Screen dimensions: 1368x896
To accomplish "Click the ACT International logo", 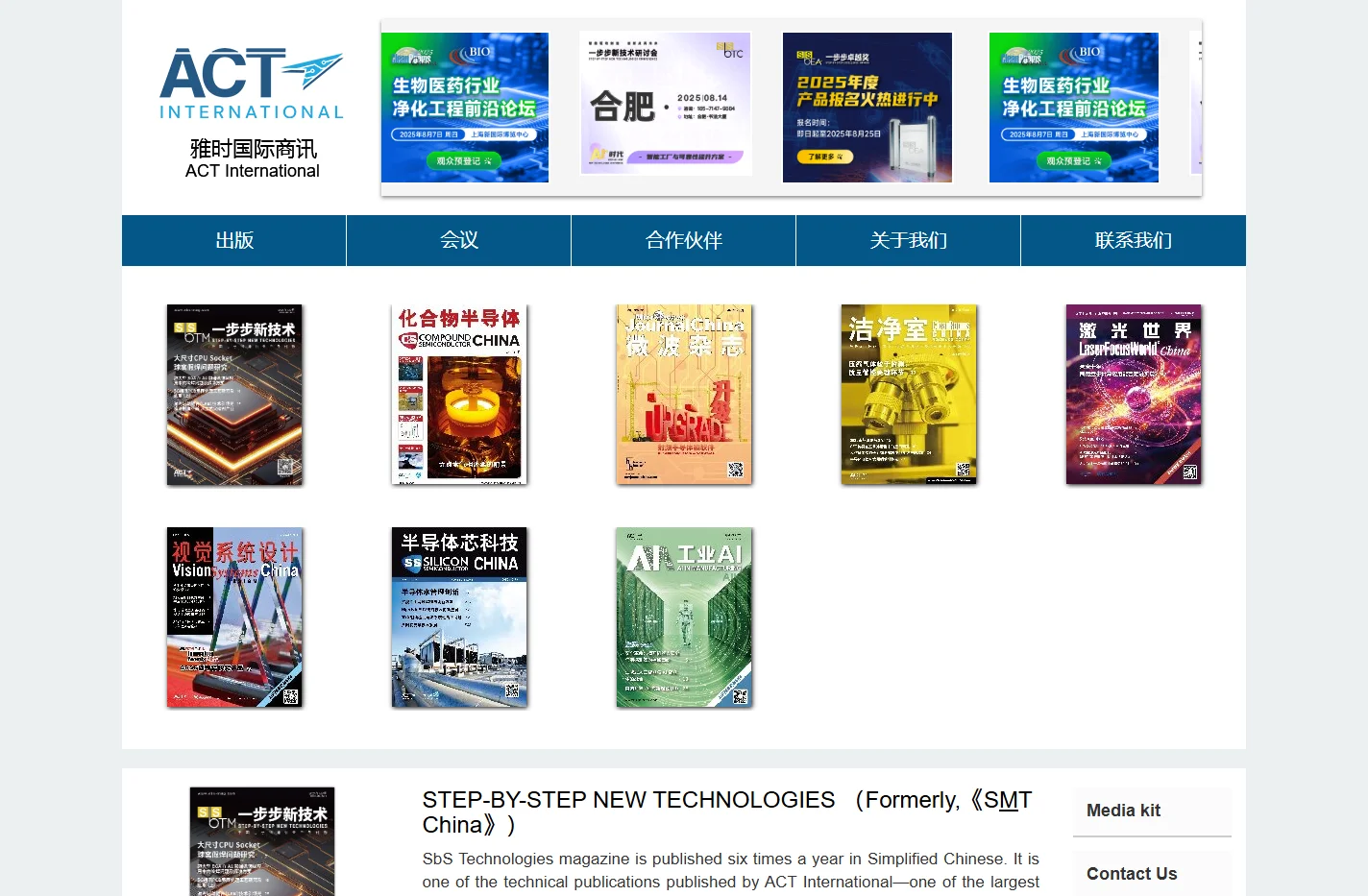I will tap(252, 84).
